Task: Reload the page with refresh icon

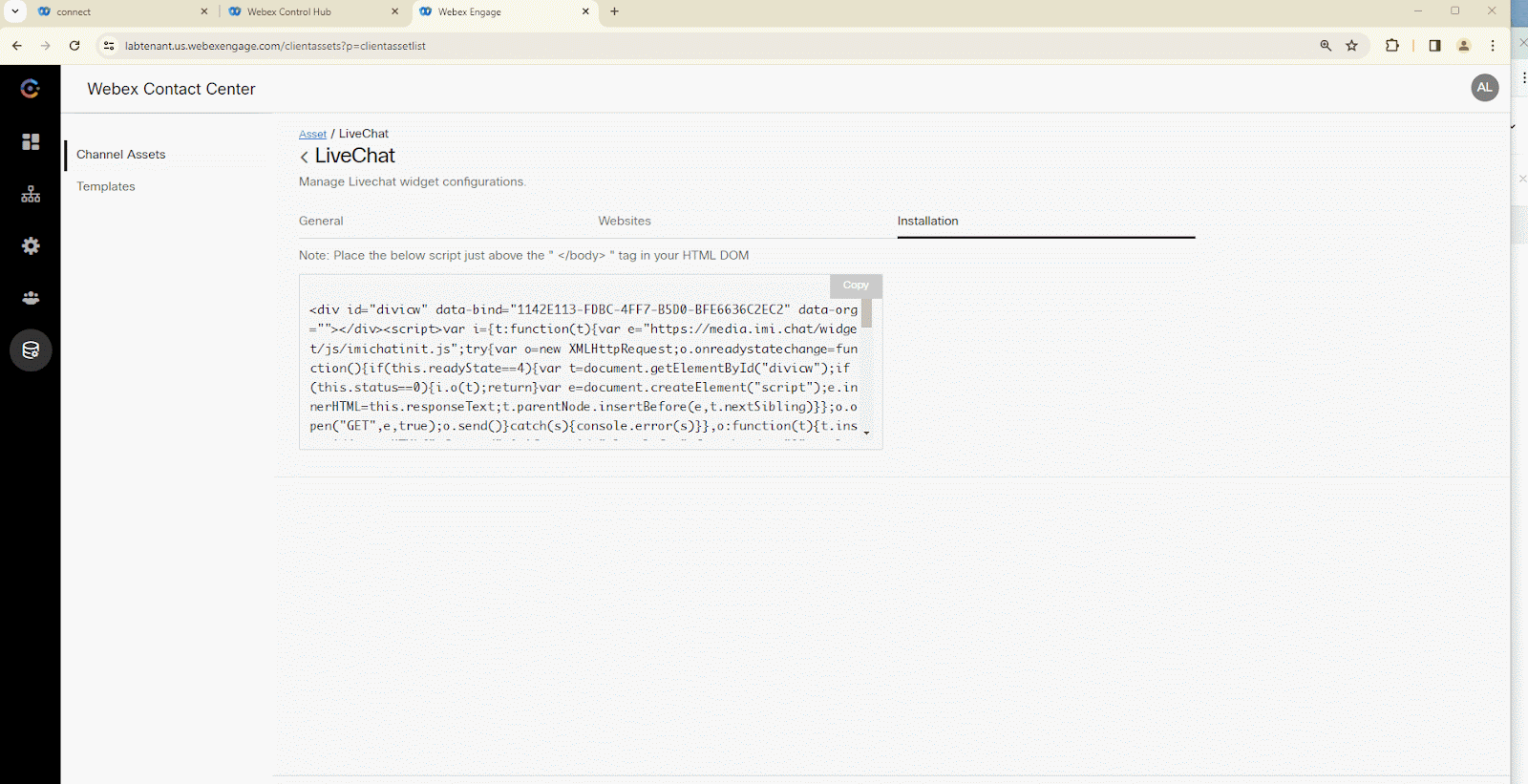Action: [x=74, y=46]
